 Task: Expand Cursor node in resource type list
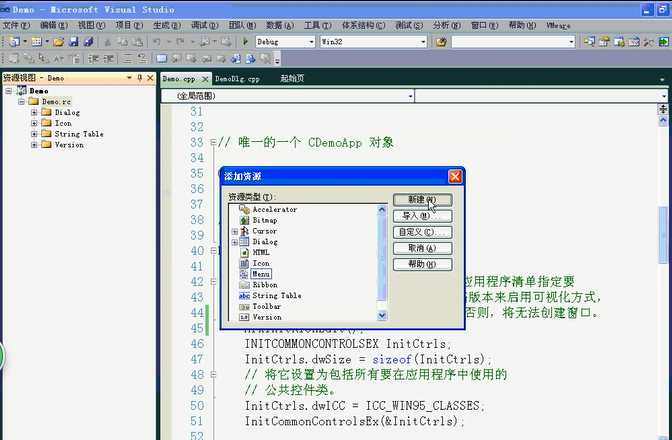[234, 231]
